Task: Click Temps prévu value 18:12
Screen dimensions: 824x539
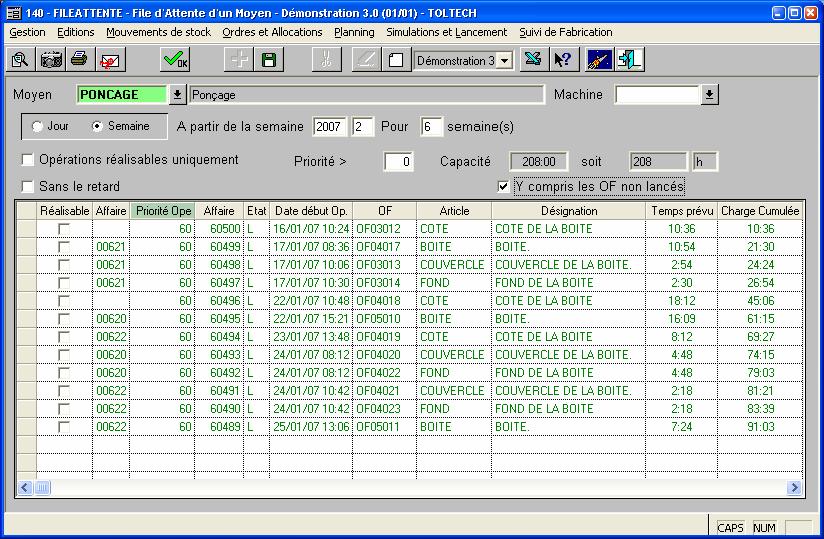Action: 682,301
